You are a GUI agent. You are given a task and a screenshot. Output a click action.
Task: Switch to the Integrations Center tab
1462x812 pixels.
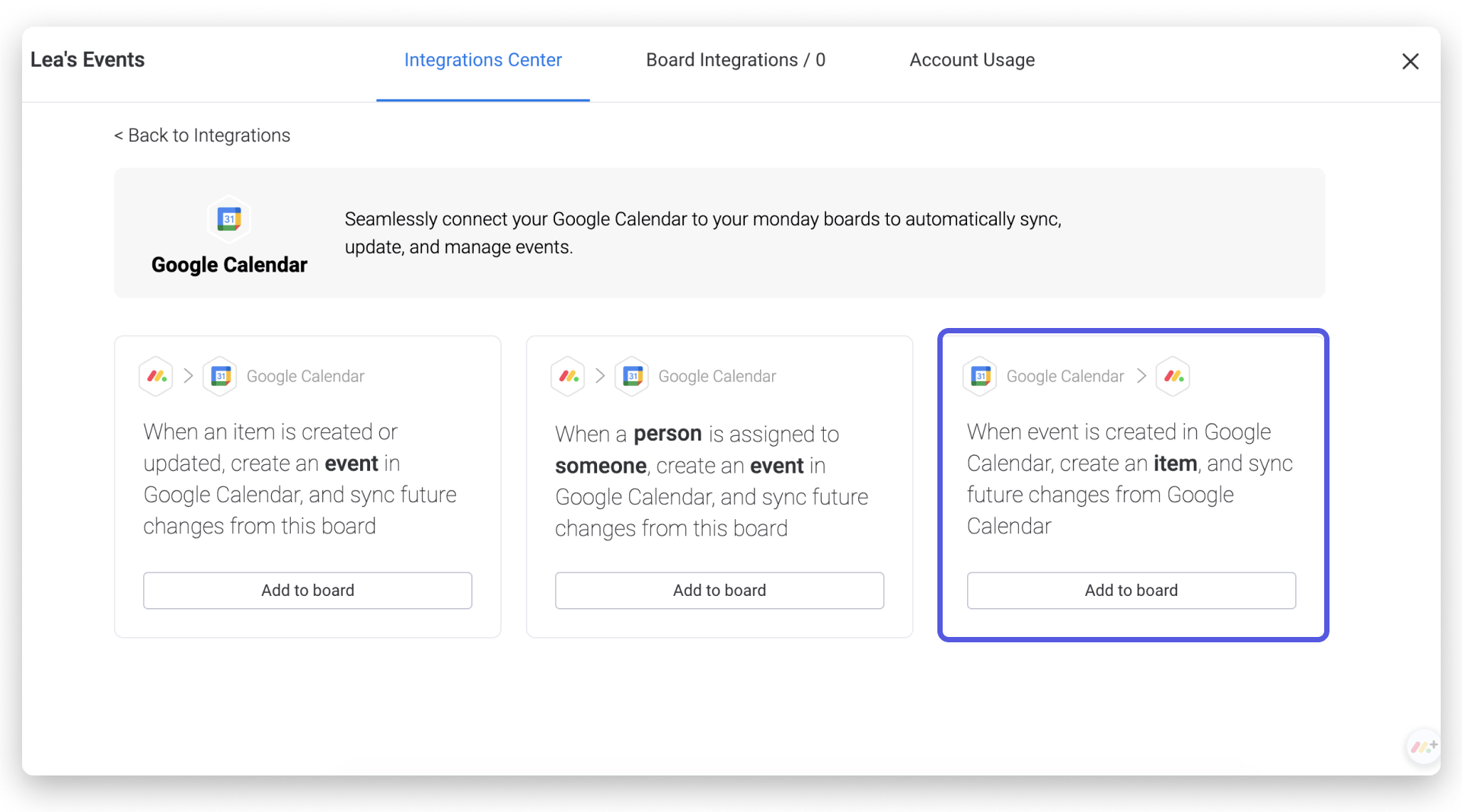point(483,60)
